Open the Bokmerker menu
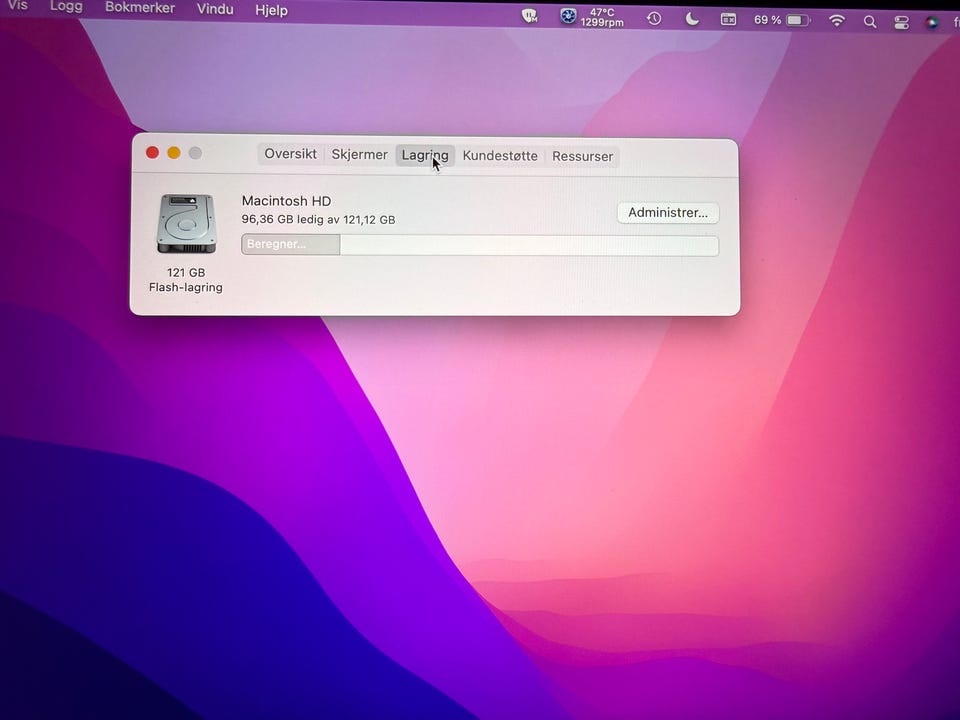Screen dimensions: 960x720 [x=140, y=8]
